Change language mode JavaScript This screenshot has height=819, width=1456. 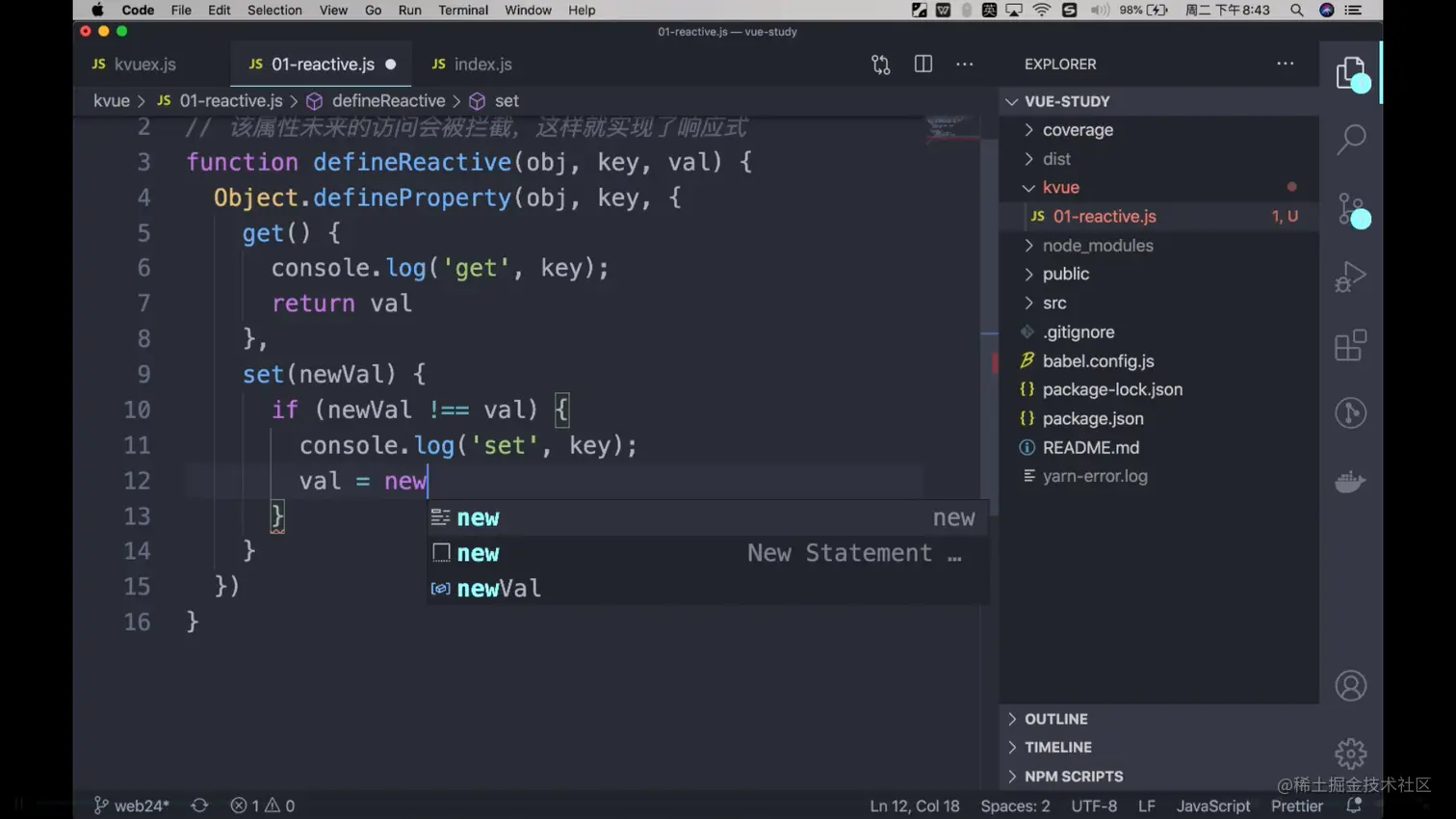coord(1213,806)
